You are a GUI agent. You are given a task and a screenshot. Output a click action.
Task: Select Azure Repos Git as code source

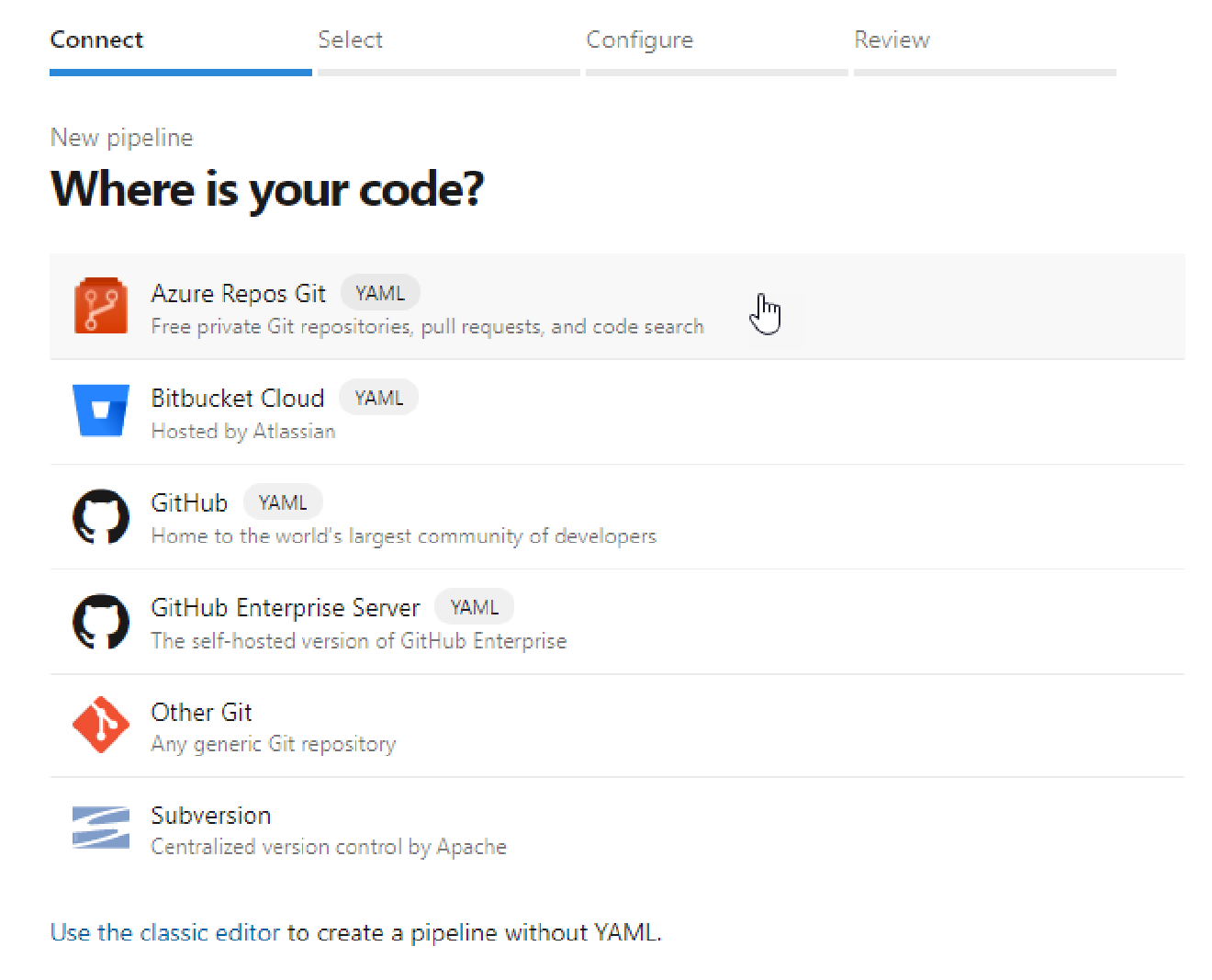pos(551,306)
